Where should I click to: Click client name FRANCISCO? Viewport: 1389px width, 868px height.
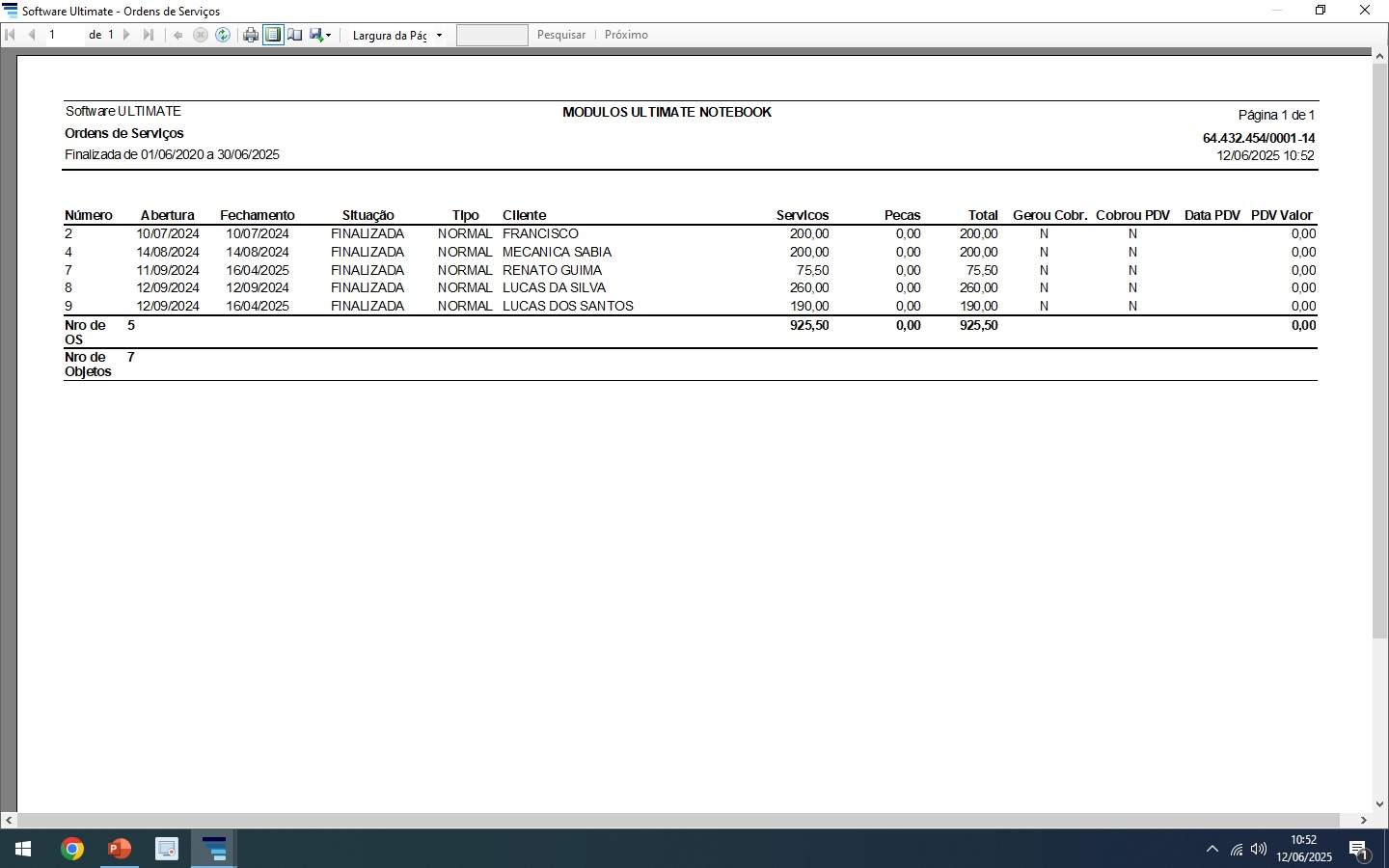click(540, 233)
